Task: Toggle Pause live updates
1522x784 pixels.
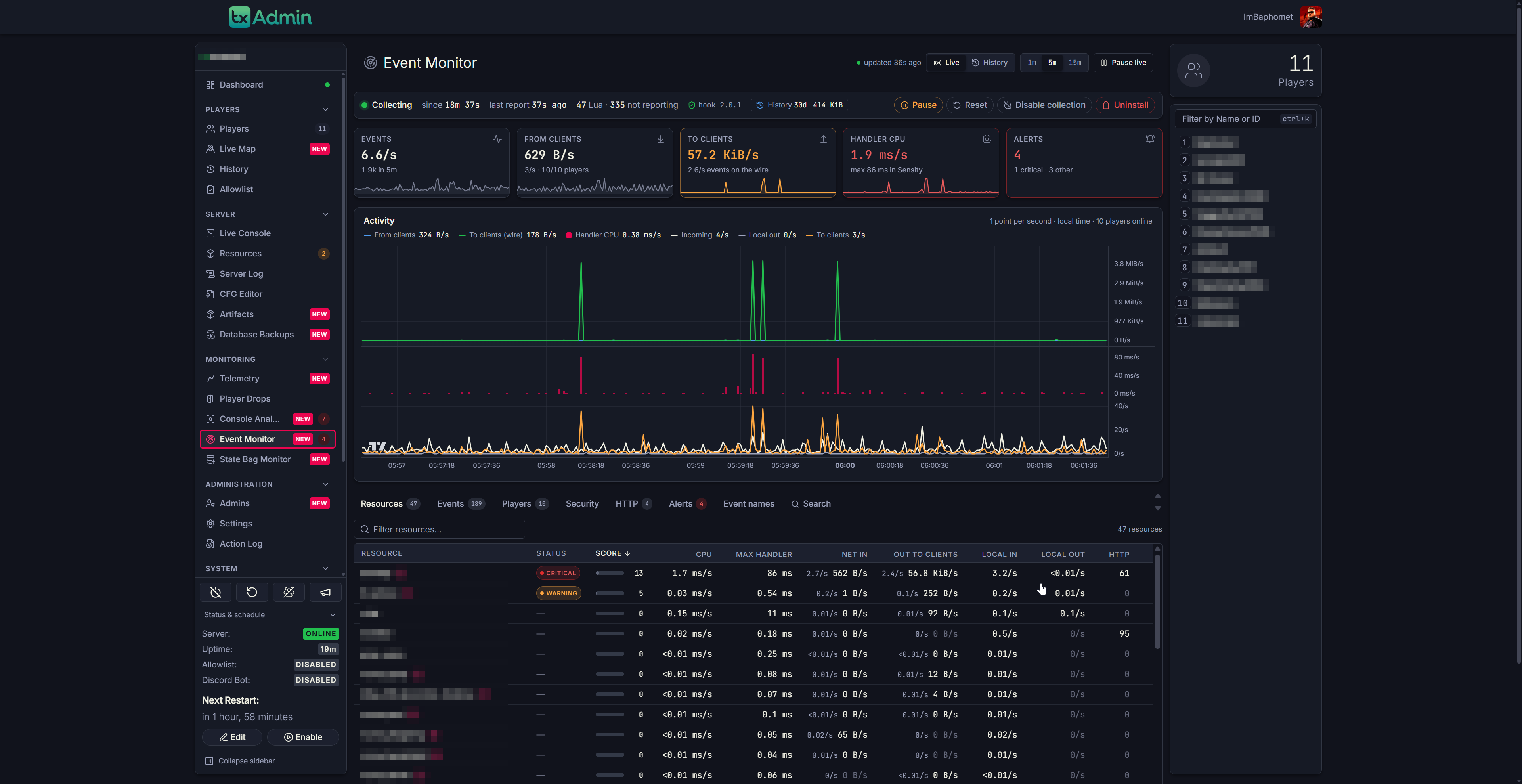Action: point(1123,63)
